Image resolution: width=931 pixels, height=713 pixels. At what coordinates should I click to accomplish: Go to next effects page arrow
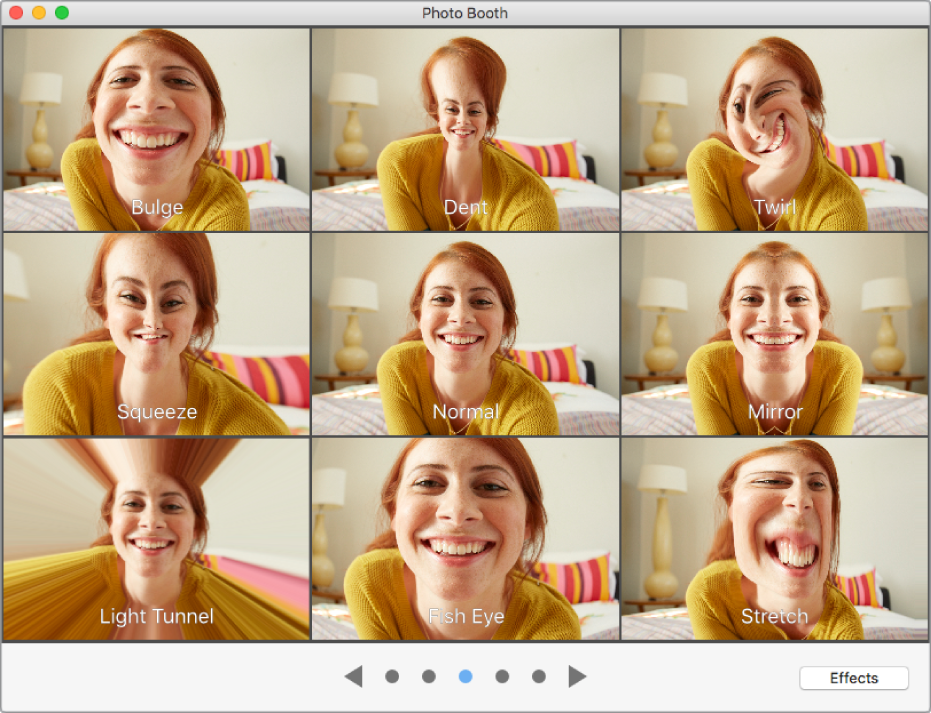[577, 677]
